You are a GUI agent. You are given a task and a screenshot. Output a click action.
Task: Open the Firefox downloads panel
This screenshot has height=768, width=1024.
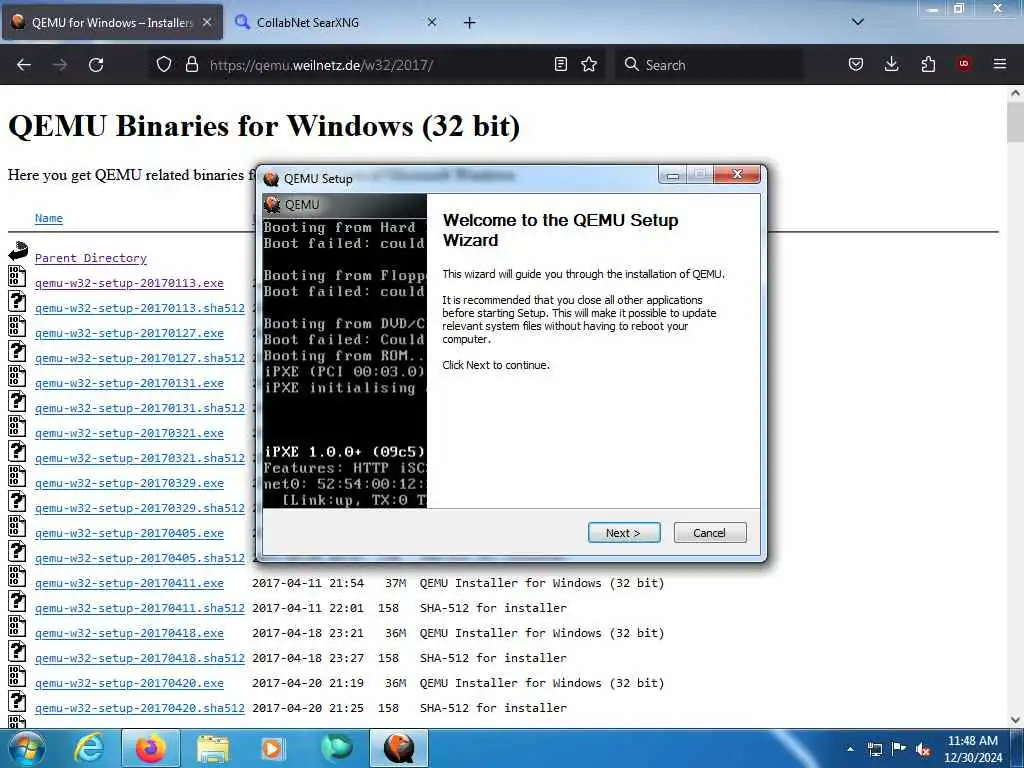tap(891, 64)
